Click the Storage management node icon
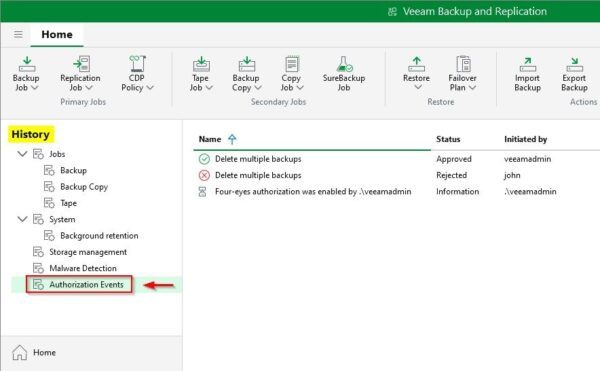 point(38,252)
